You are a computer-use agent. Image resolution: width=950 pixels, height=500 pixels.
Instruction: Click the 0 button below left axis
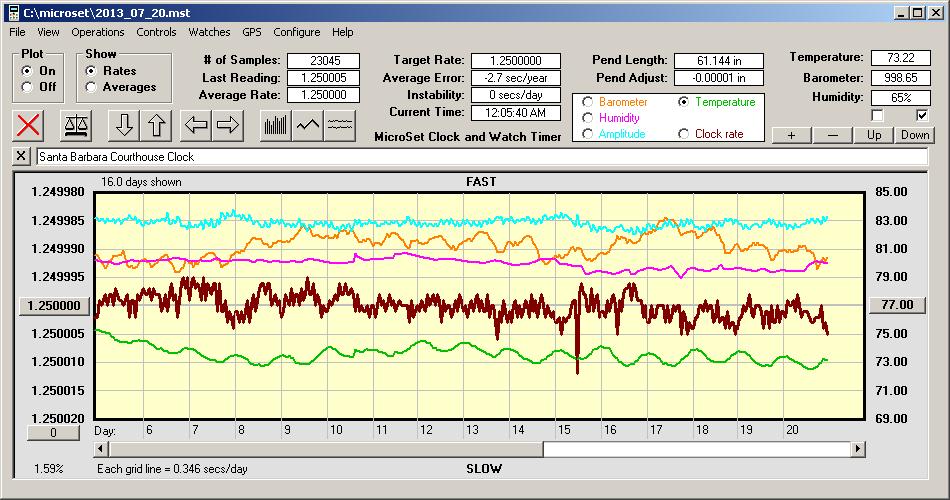point(53,433)
